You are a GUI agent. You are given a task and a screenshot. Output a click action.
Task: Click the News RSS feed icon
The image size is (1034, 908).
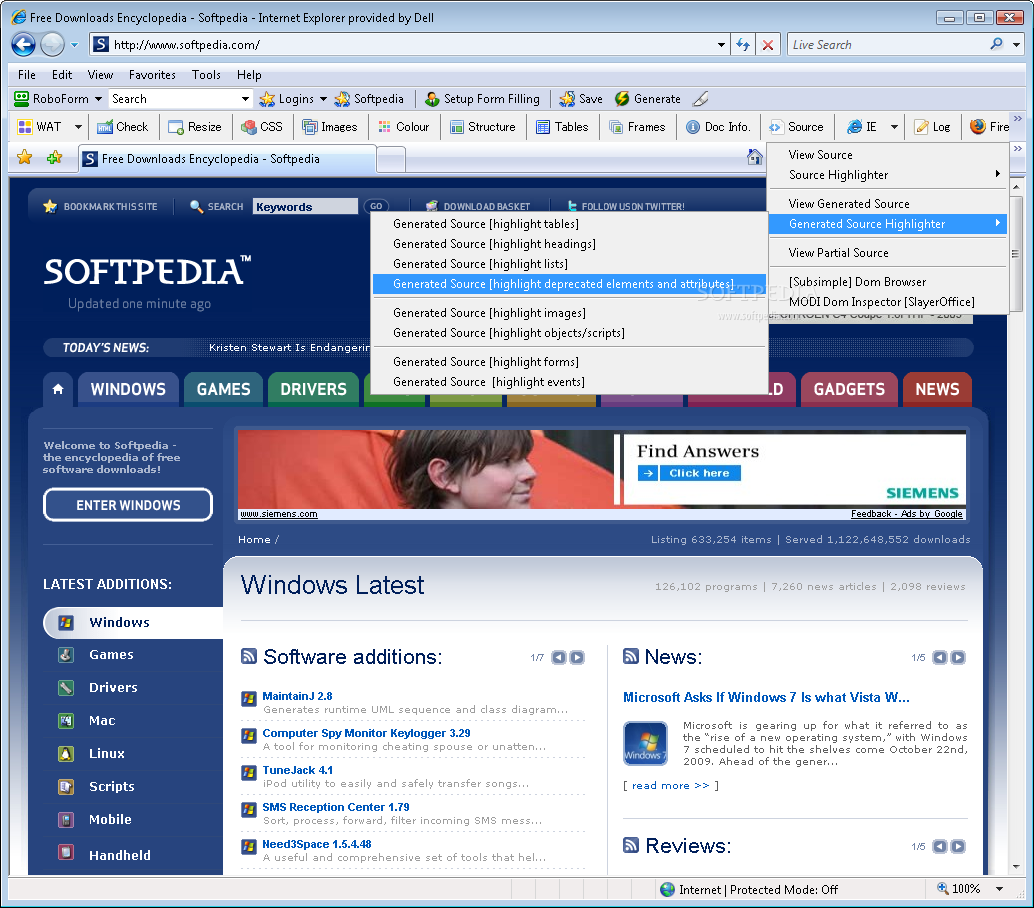[x=630, y=656]
